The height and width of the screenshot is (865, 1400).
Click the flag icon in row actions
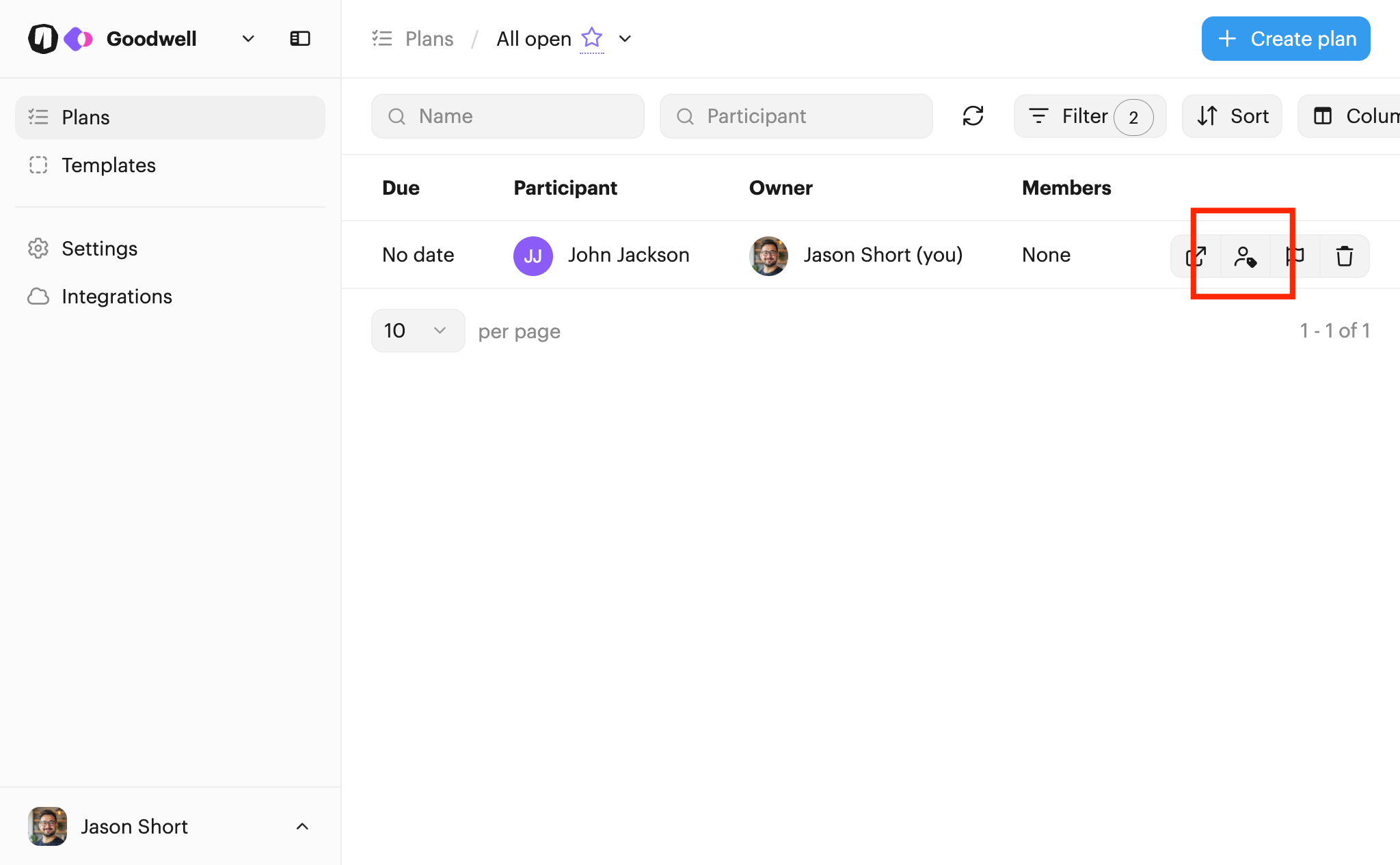pyautogui.click(x=1295, y=256)
